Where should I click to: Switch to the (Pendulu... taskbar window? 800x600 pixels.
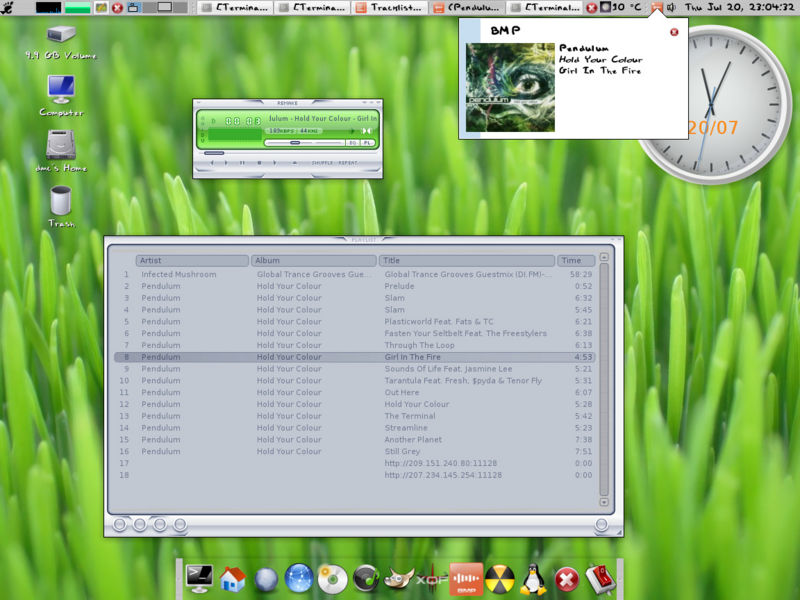[x=467, y=7]
